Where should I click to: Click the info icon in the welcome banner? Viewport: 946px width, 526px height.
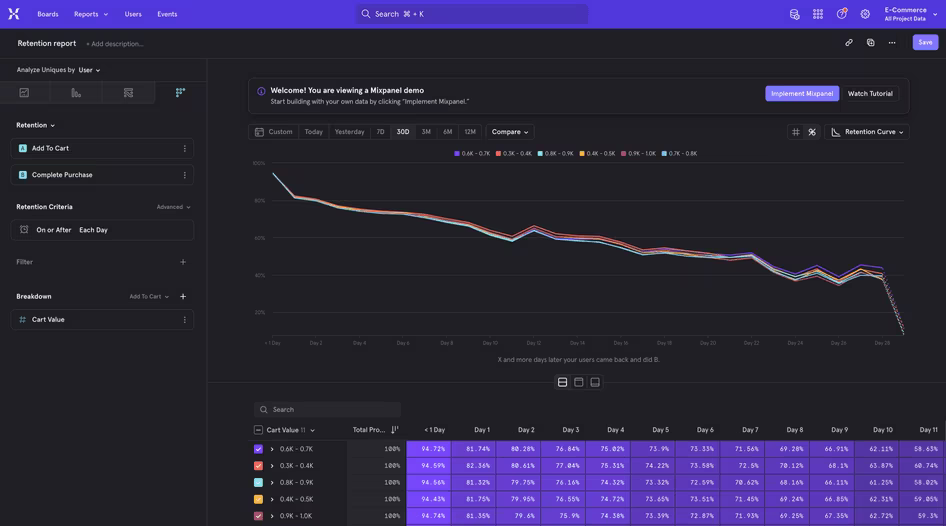click(261, 91)
